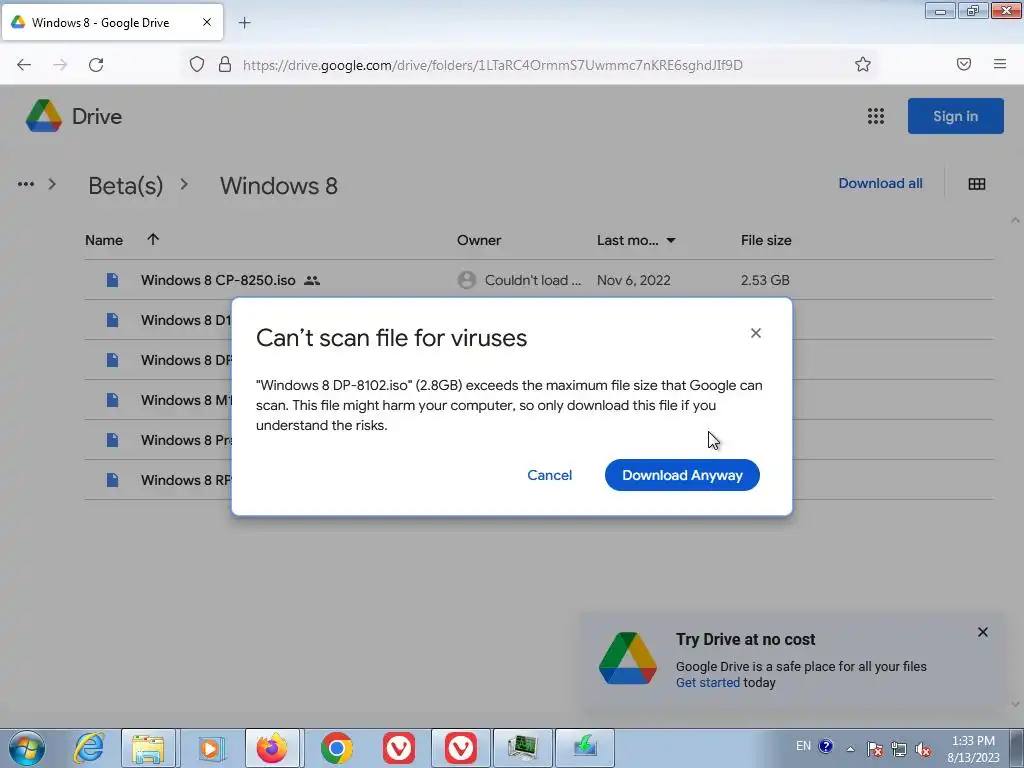This screenshot has height=768, width=1024.
Task: Close the Can't scan file dialog
Action: [x=756, y=333]
